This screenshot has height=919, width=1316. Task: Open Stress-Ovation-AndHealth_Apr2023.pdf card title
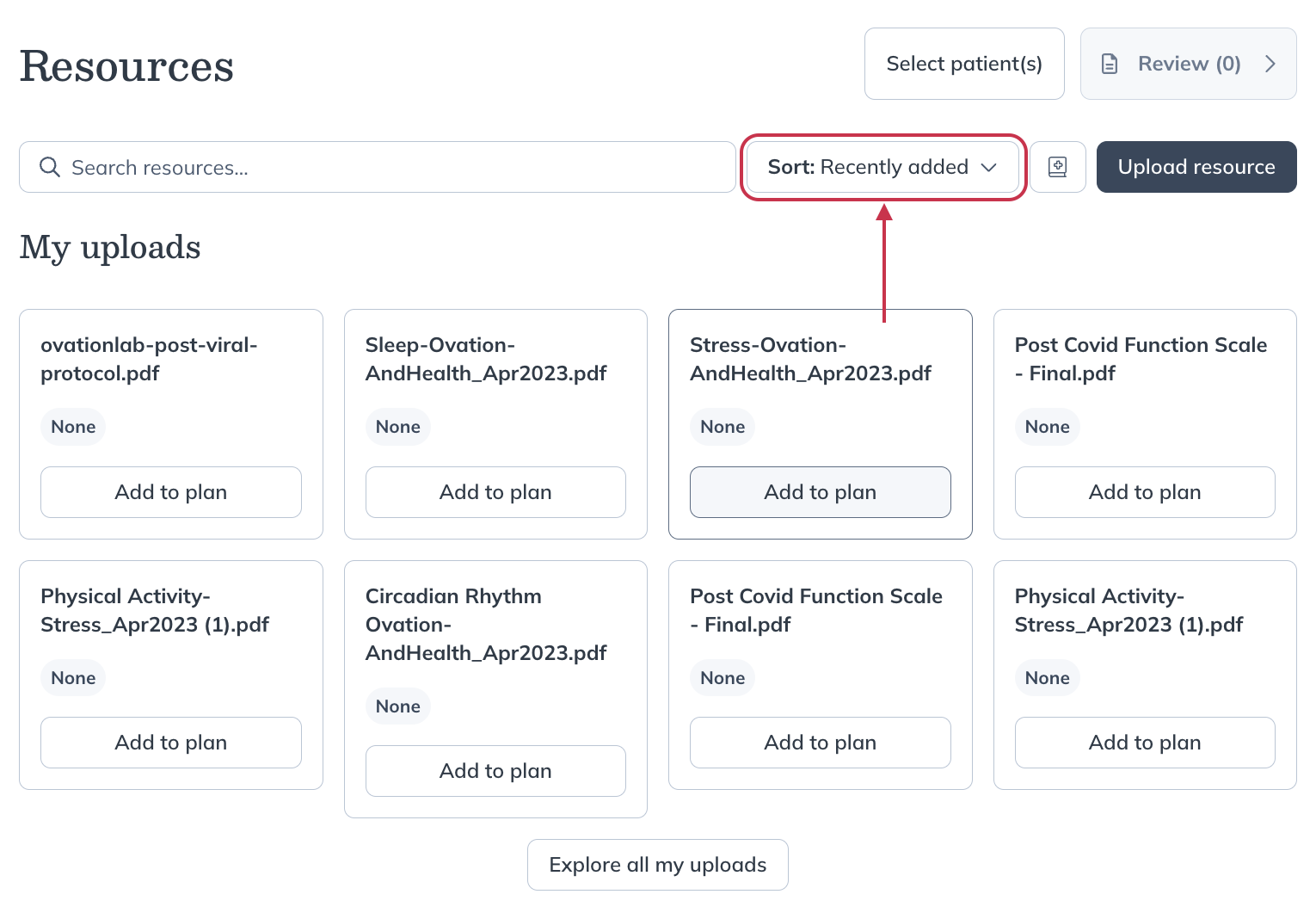pos(810,359)
